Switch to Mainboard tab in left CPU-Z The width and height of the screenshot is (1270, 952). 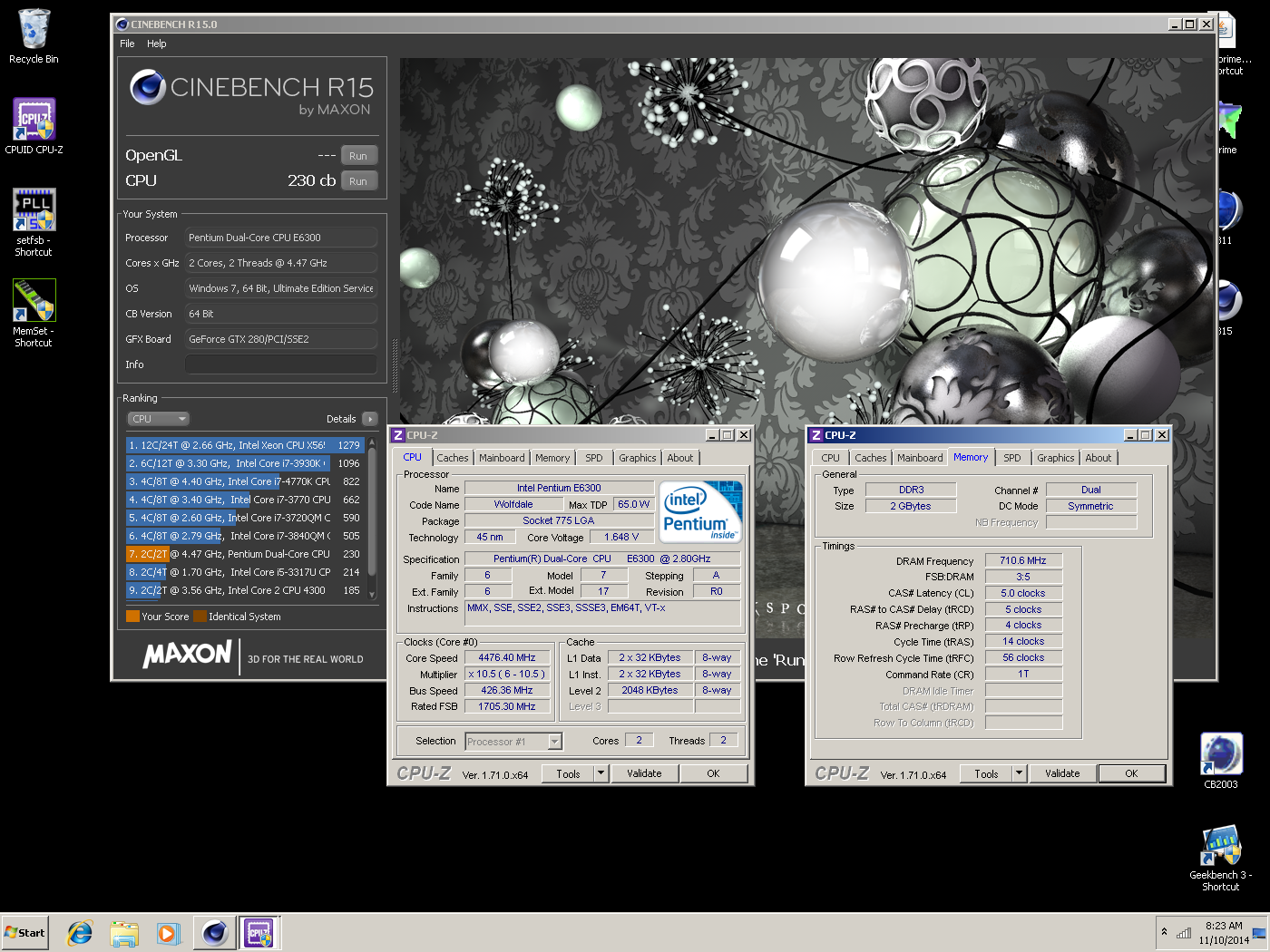502,459
